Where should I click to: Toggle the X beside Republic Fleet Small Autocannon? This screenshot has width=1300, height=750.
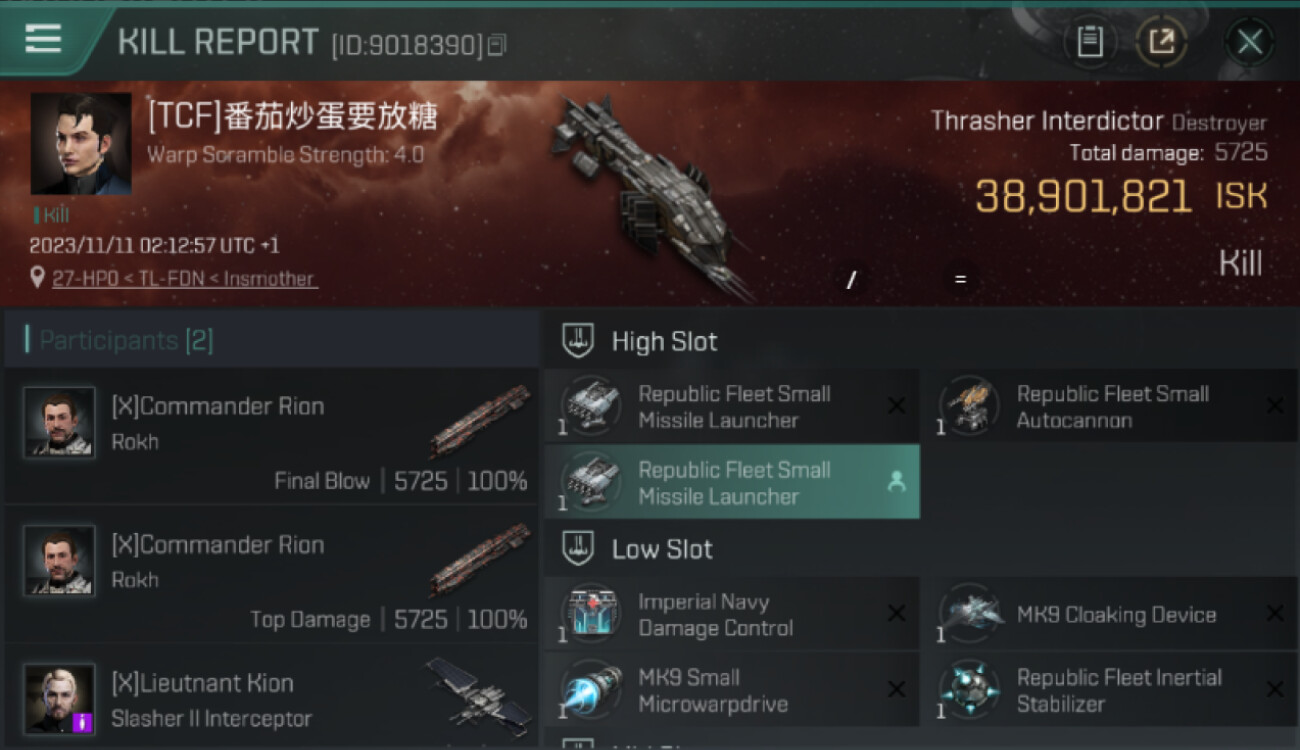(1275, 406)
